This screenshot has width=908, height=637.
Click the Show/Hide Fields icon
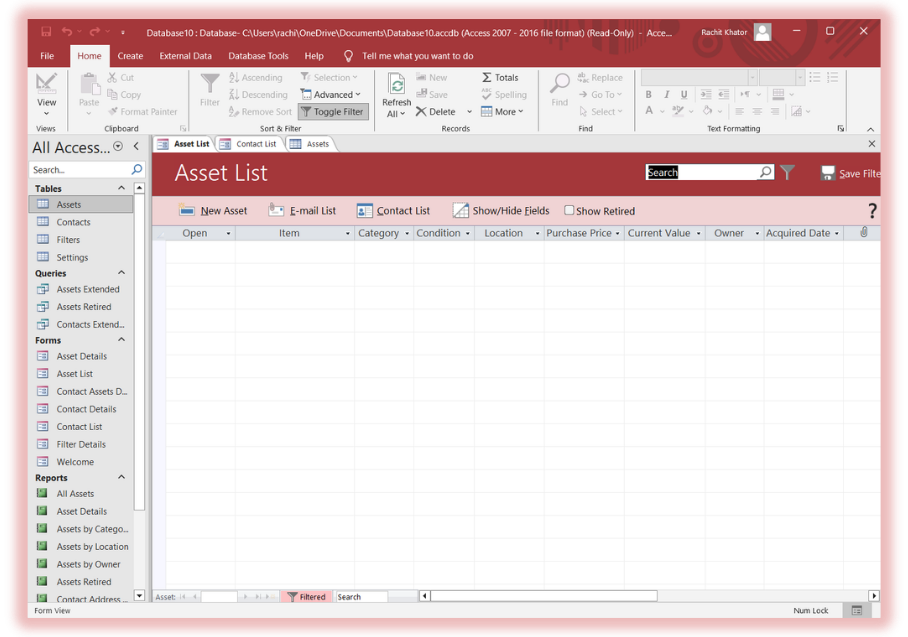(x=460, y=211)
